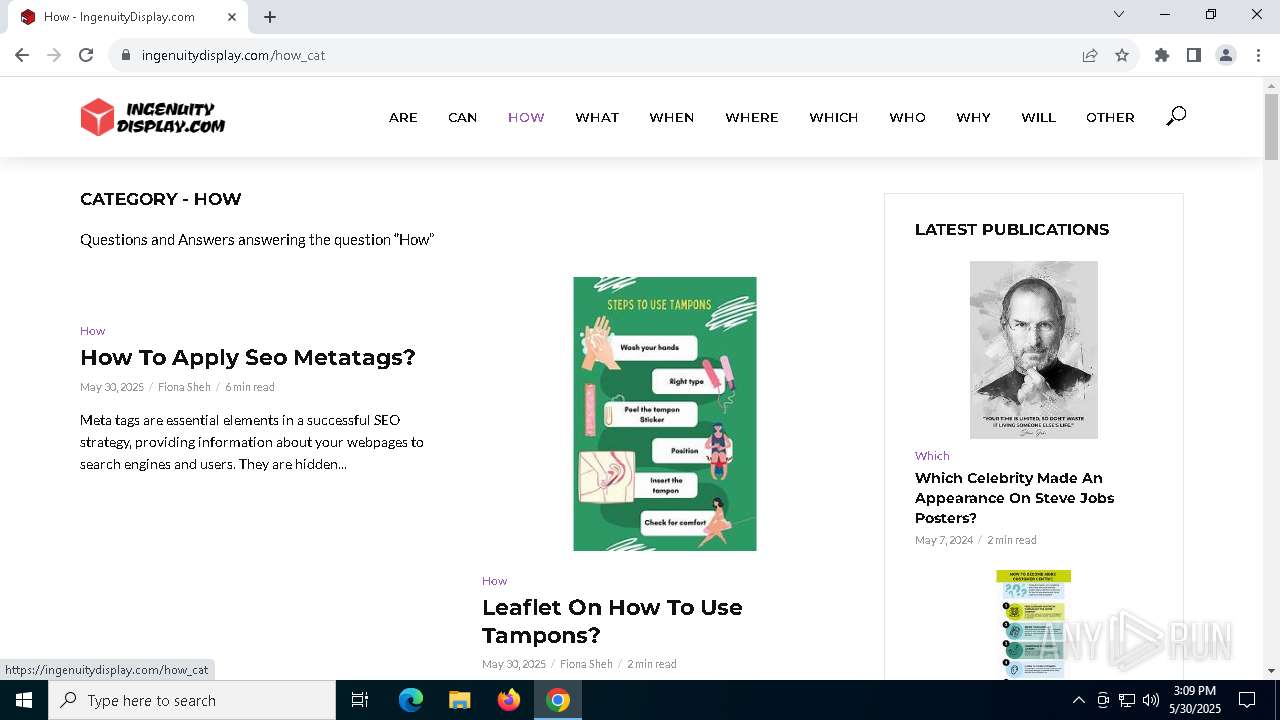Open the WHEN category menu item
1280x720 pixels.
[672, 117]
